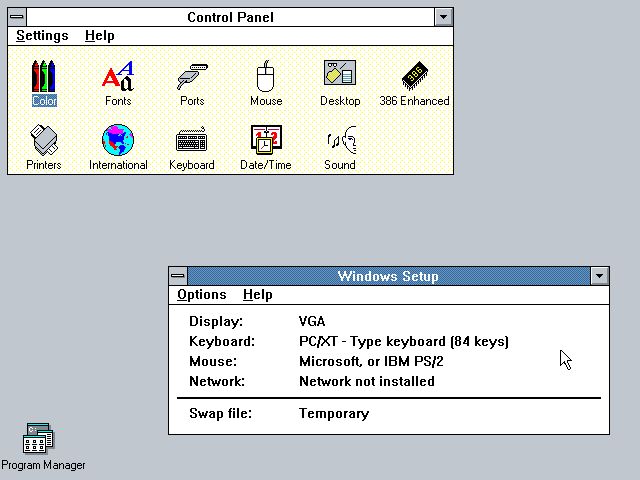The width and height of the screenshot is (640, 480).
Task: Click the Windows Setup title bar
Action: click(x=388, y=276)
